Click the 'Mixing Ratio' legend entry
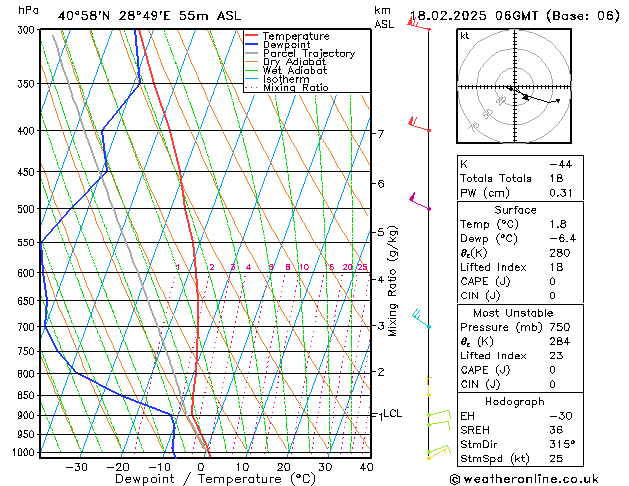Screen dimensions: 629x486 (x=296, y=87)
